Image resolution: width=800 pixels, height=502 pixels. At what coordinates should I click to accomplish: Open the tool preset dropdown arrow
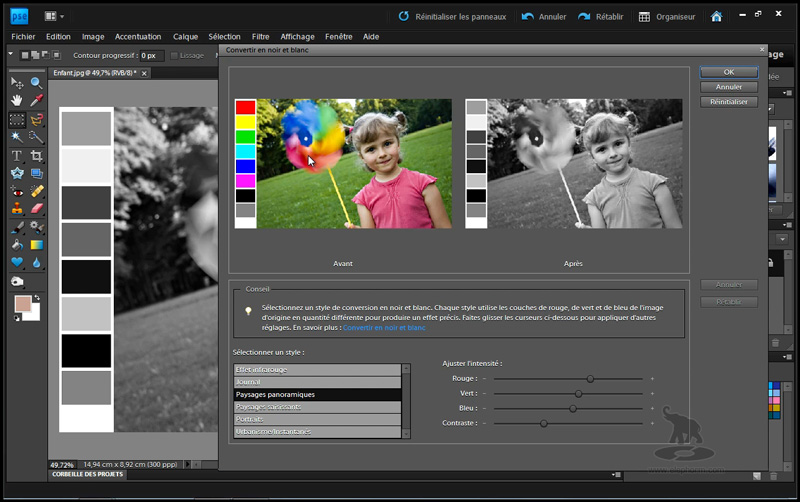[x=11, y=54]
